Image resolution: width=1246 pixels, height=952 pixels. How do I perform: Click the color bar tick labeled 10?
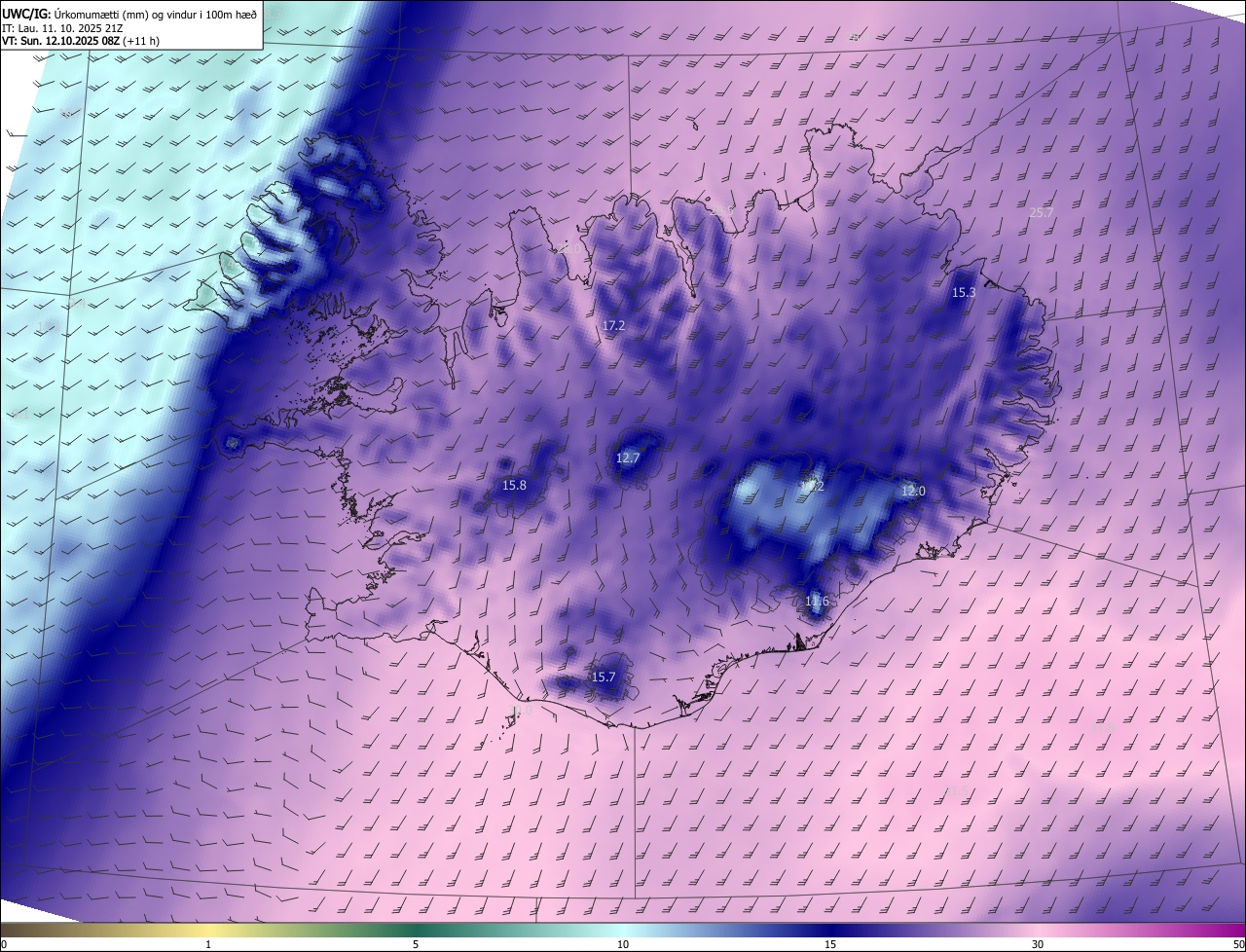pos(623,944)
